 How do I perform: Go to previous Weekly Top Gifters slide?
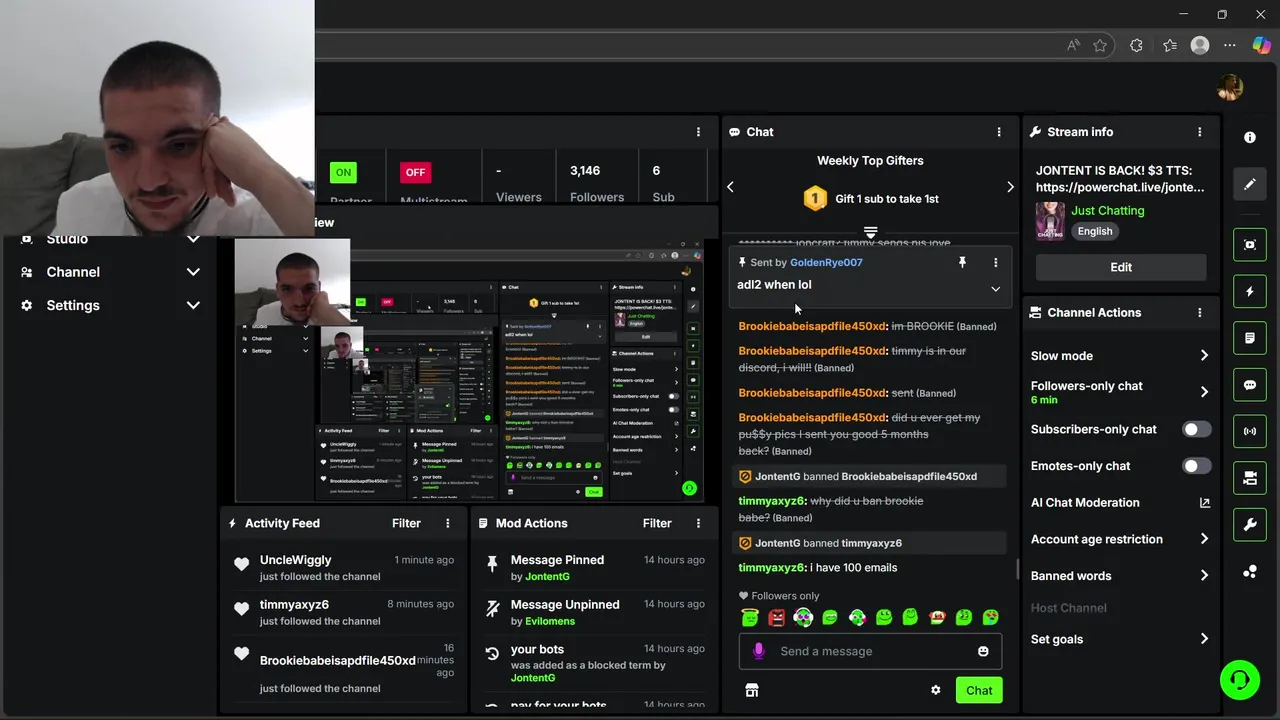730,187
